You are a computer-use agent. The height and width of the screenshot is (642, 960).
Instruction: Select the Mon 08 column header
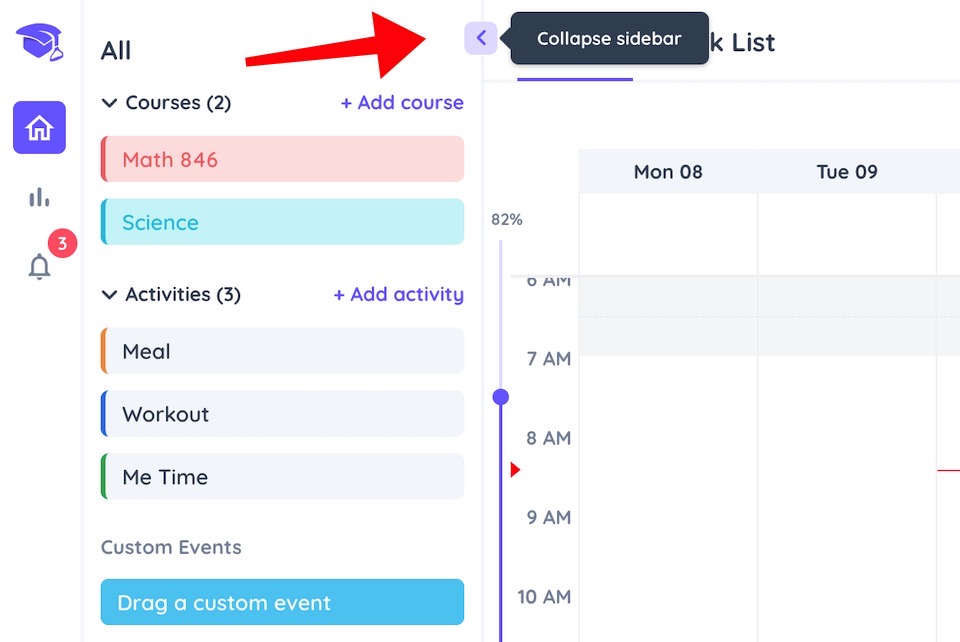pyautogui.click(x=668, y=171)
